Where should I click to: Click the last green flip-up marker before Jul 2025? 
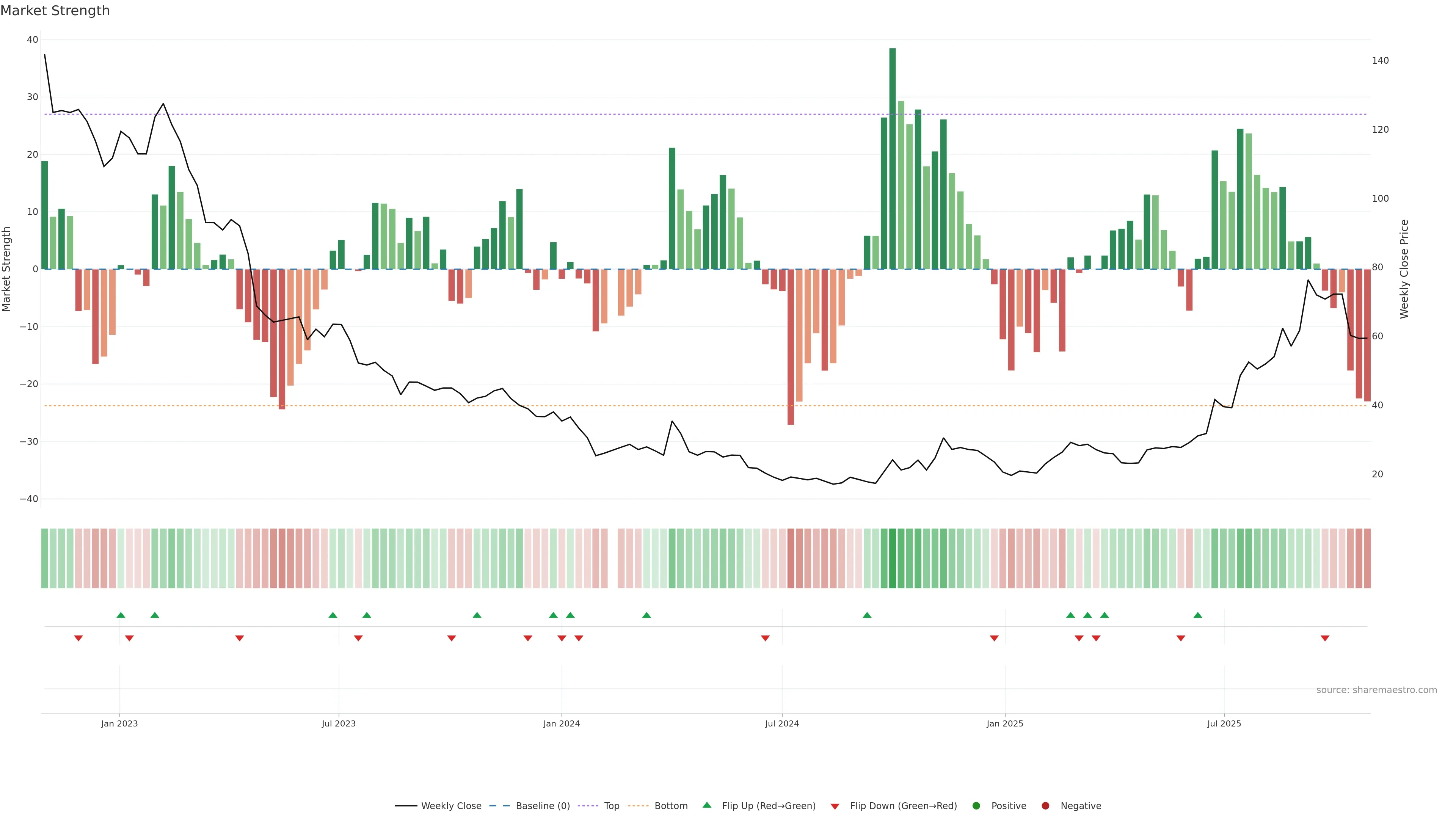tap(1198, 615)
